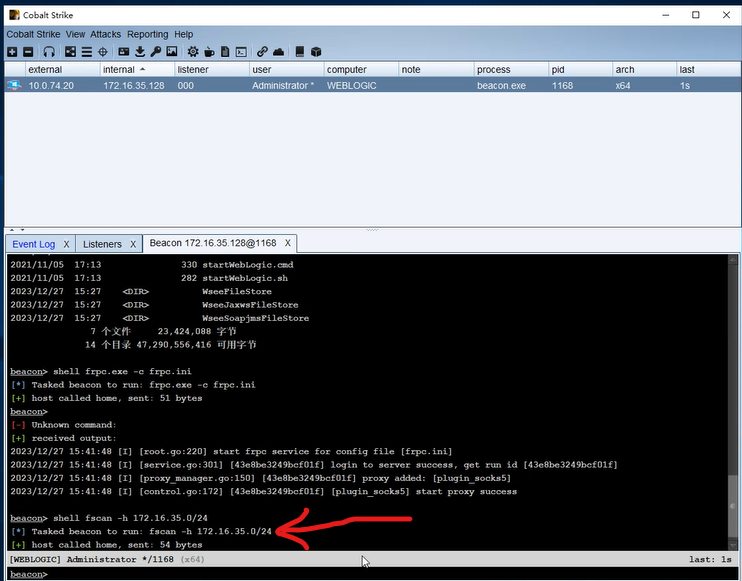742x581 pixels.
Task: Switch to session table view icon
Action: pos(87,52)
